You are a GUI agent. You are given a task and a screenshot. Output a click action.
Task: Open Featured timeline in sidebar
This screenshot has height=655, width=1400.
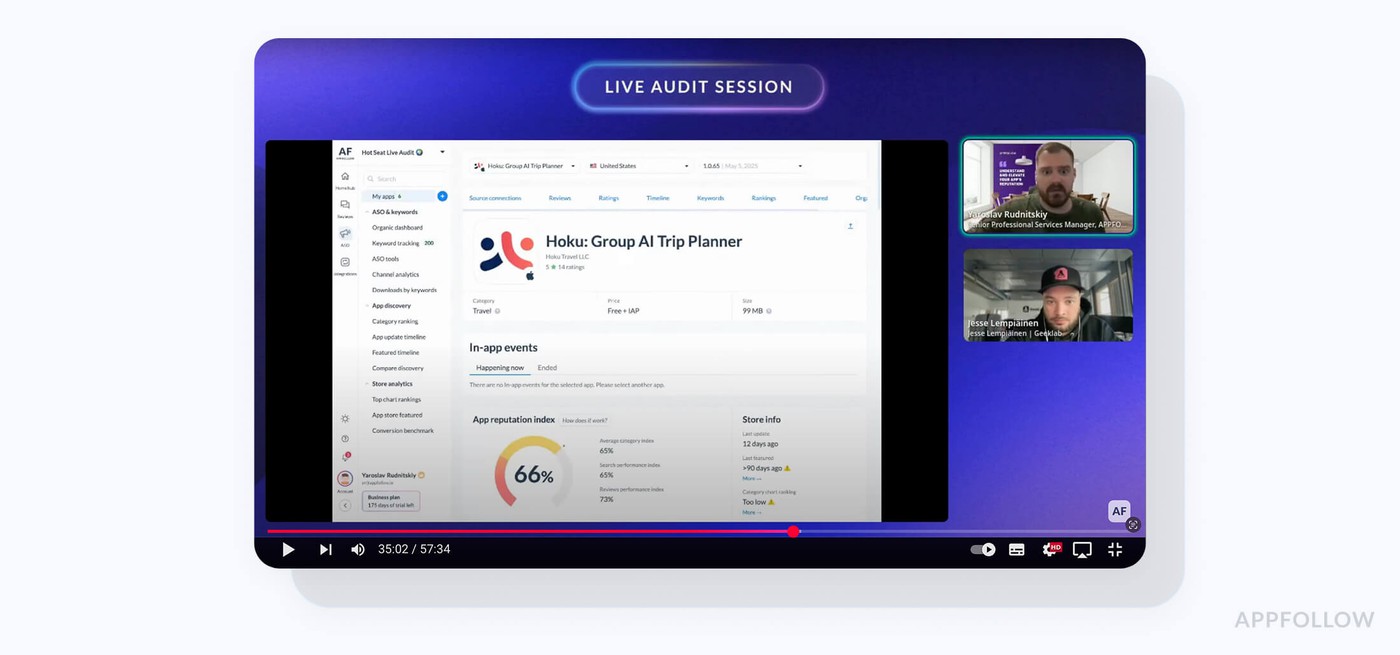pyautogui.click(x=395, y=352)
